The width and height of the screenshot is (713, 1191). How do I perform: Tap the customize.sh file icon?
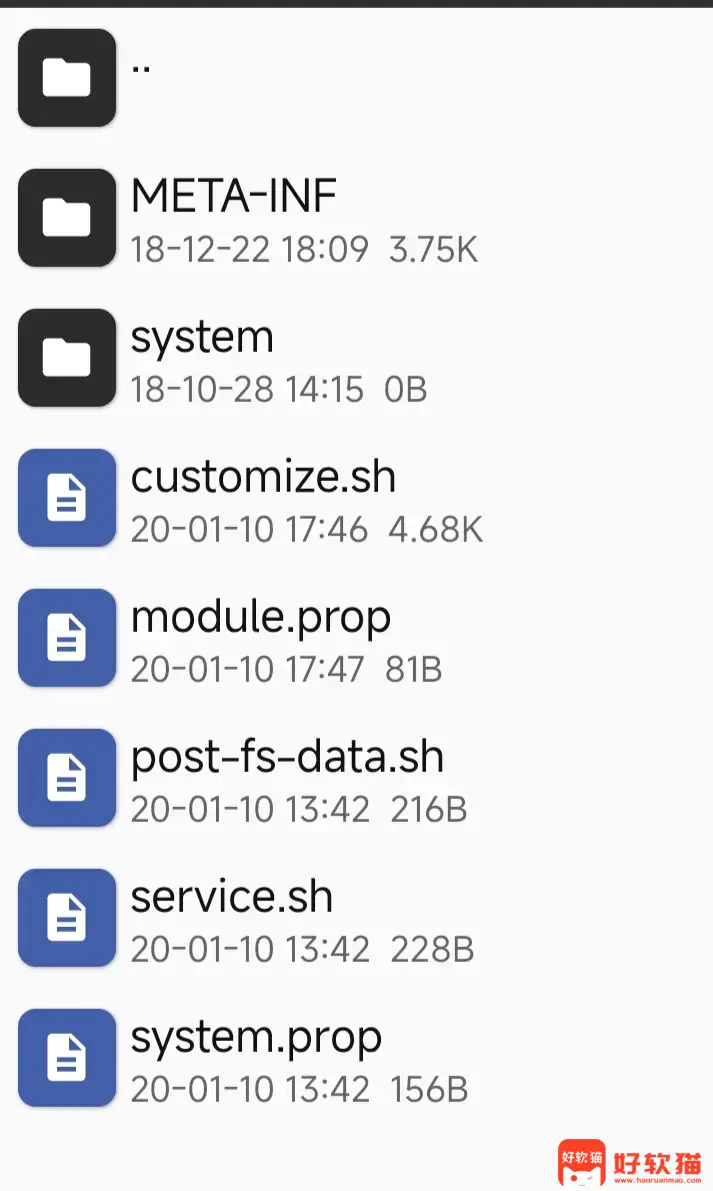(67, 498)
